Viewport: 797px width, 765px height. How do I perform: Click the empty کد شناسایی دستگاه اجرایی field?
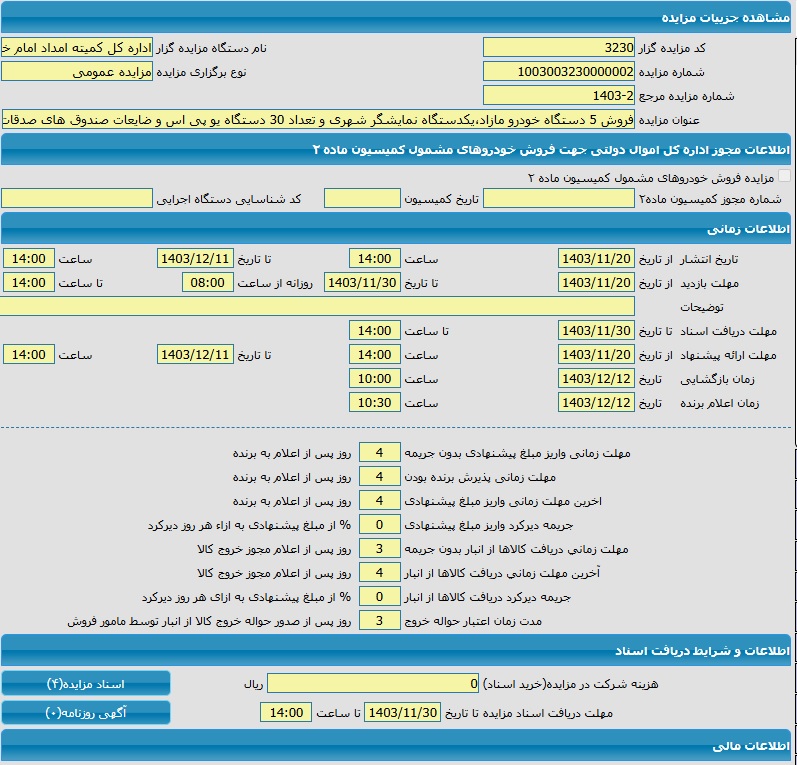77,198
